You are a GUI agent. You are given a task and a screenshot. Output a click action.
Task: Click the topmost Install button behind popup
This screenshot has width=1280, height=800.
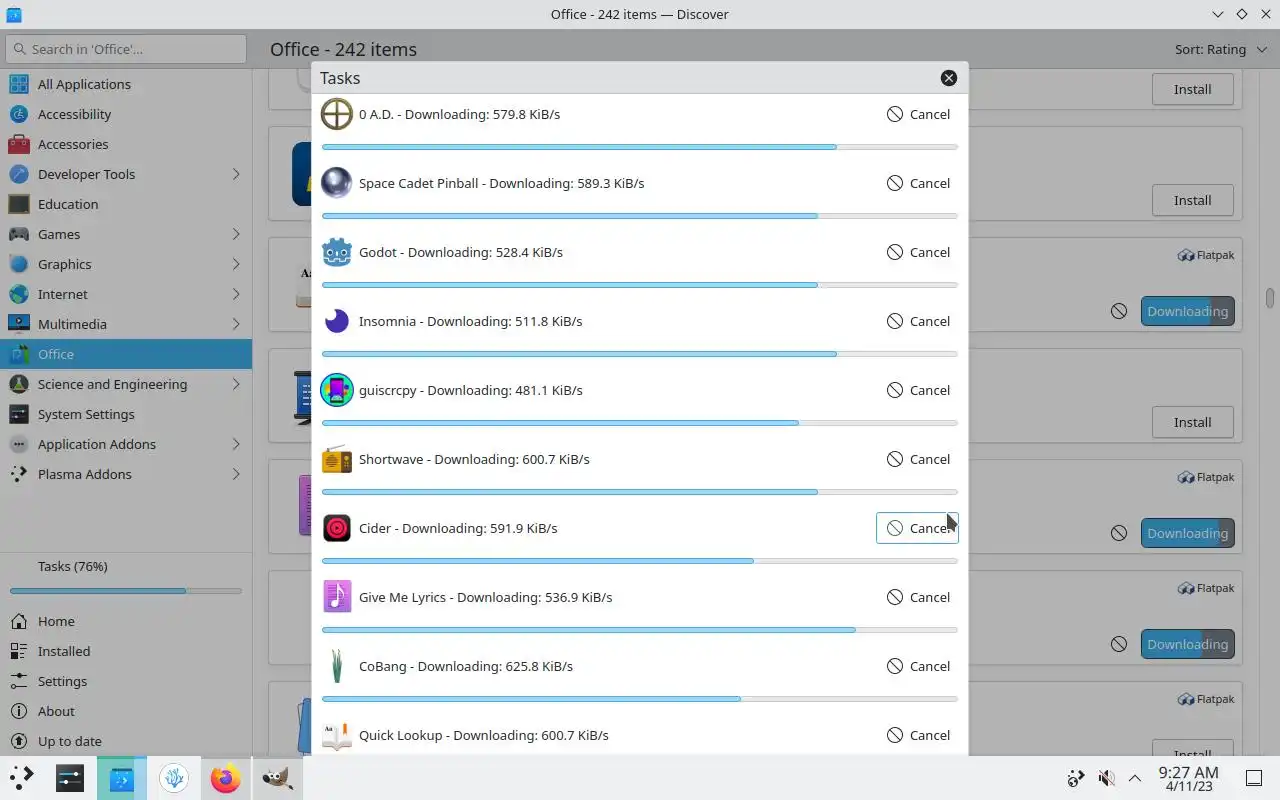(1192, 89)
